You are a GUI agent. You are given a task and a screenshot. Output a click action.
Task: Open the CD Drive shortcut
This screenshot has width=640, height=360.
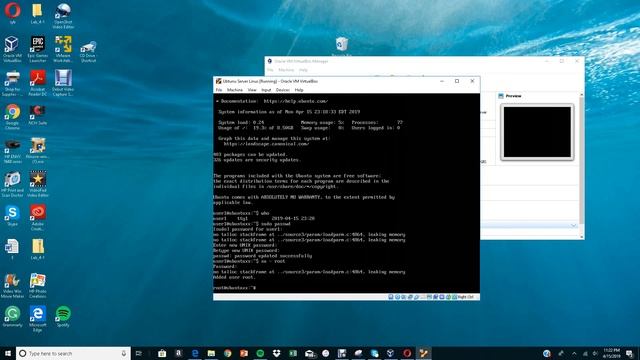(88, 51)
